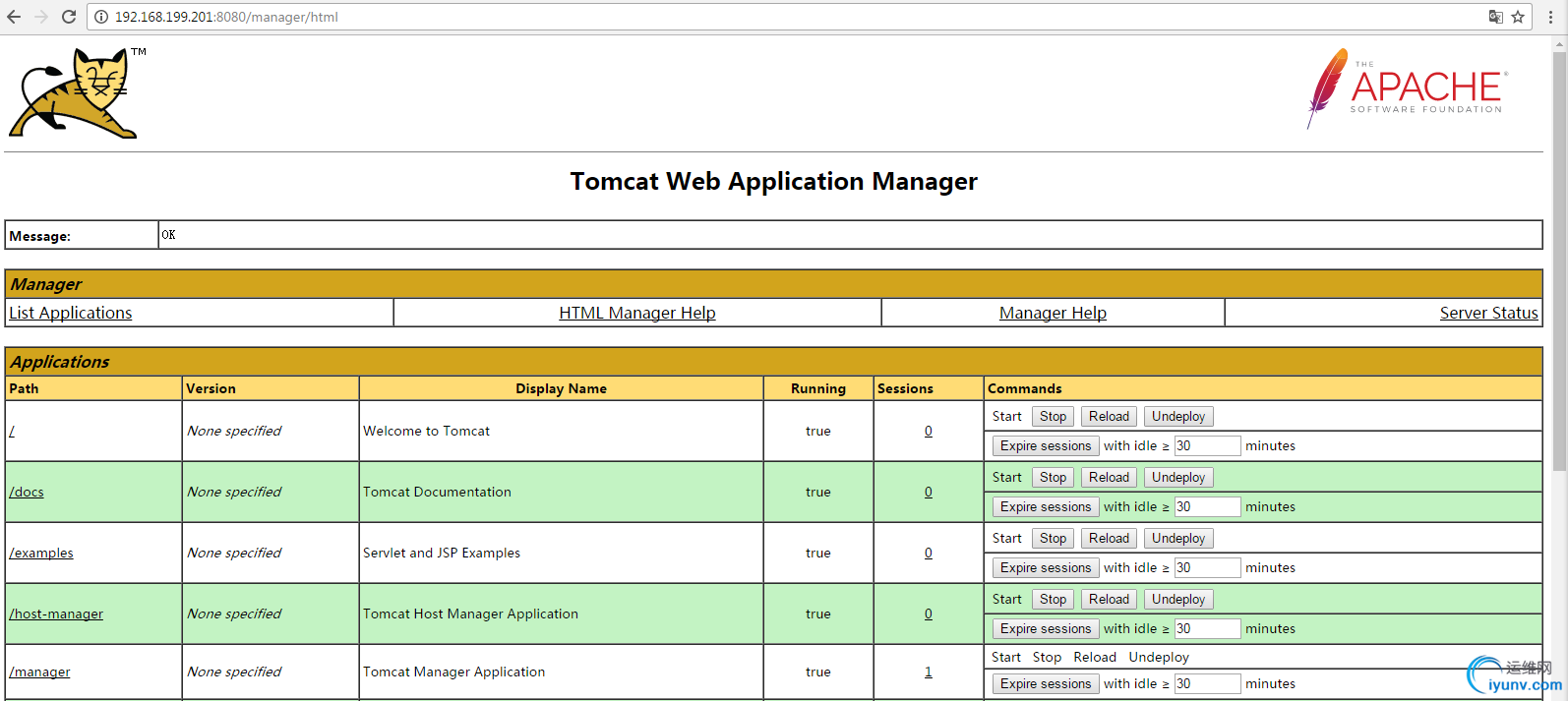Click the sessions count for Tomcat Documentation
The height and width of the screenshot is (701, 1568).
pyautogui.click(x=929, y=492)
